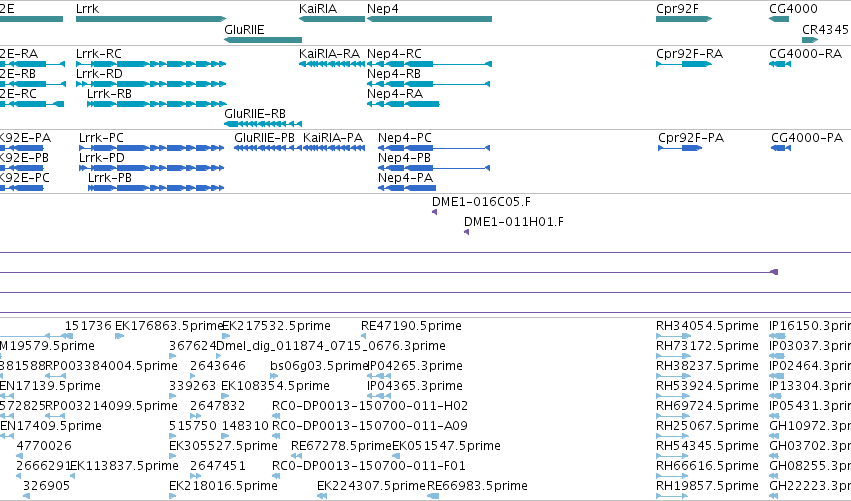
Task: Click the Cpr92F-RA transcript label
Action: pyautogui.click(x=689, y=54)
